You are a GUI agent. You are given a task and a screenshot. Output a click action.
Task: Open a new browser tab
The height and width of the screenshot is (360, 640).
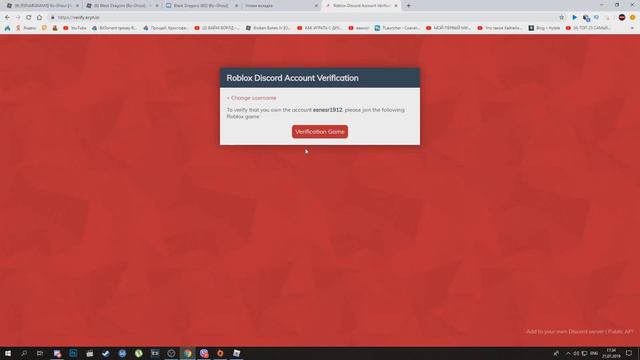coord(408,6)
